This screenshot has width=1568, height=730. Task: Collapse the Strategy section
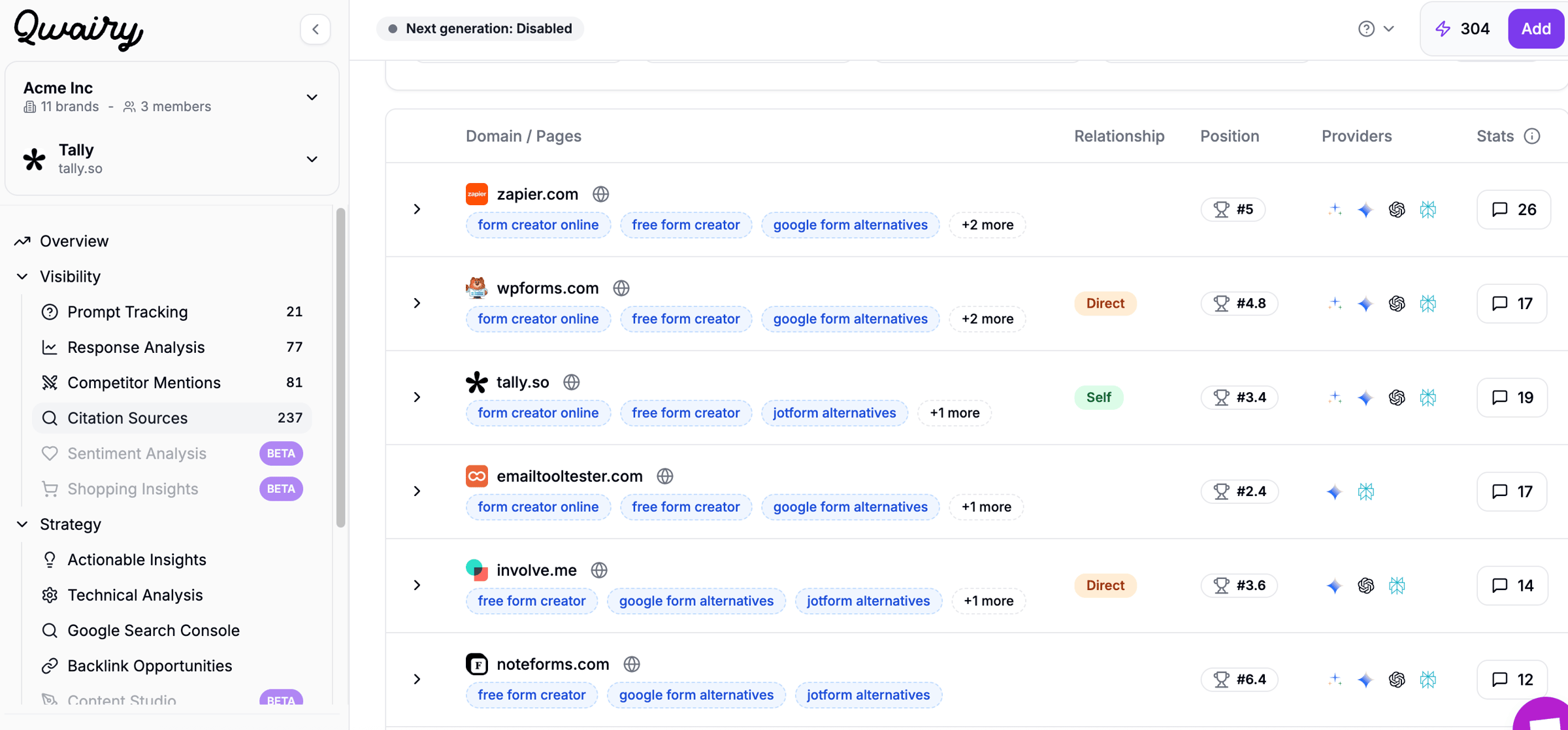pyautogui.click(x=22, y=524)
